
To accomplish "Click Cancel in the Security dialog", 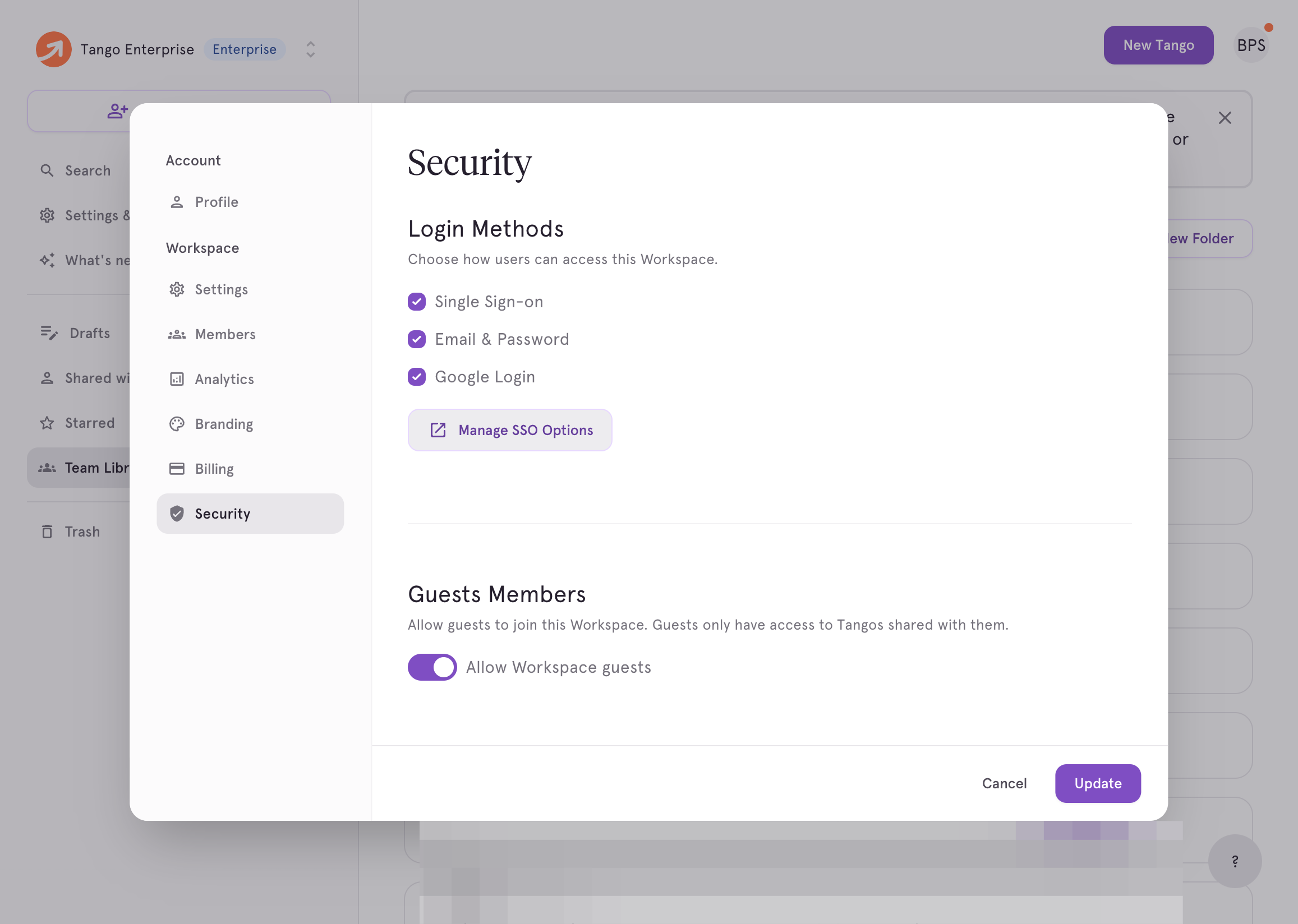I will tap(1005, 783).
